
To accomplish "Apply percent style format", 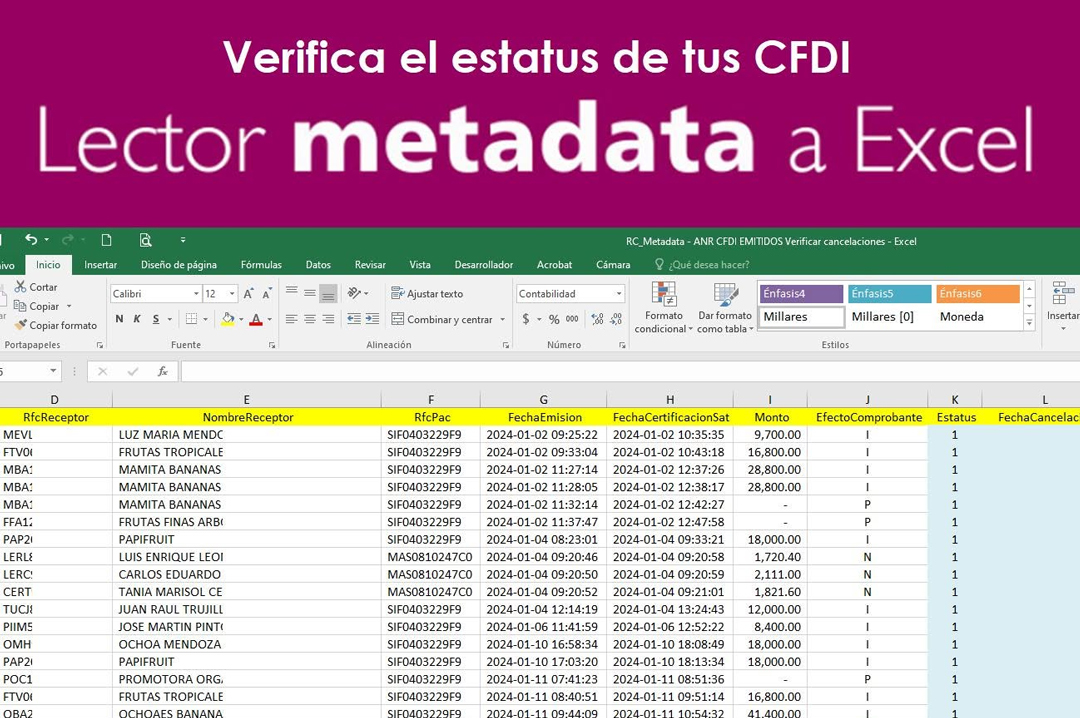I will coord(554,319).
